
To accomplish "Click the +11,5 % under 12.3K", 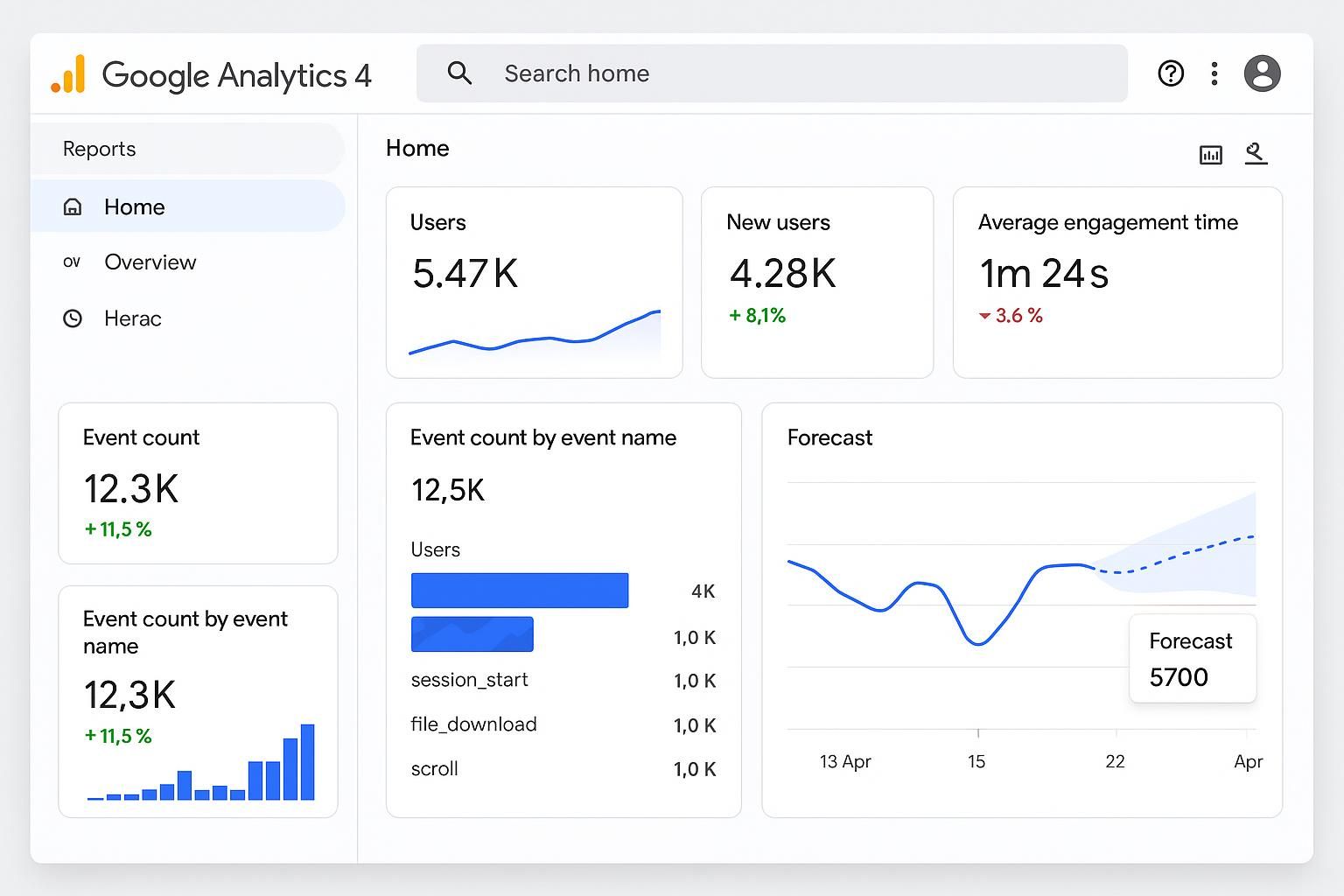I will (118, 529).
